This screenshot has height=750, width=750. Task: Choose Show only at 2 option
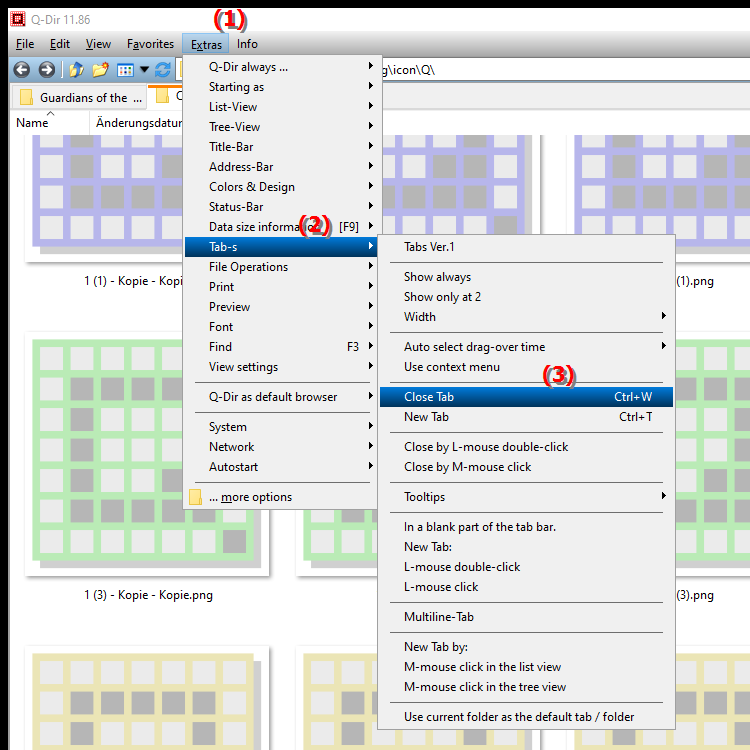526,297
